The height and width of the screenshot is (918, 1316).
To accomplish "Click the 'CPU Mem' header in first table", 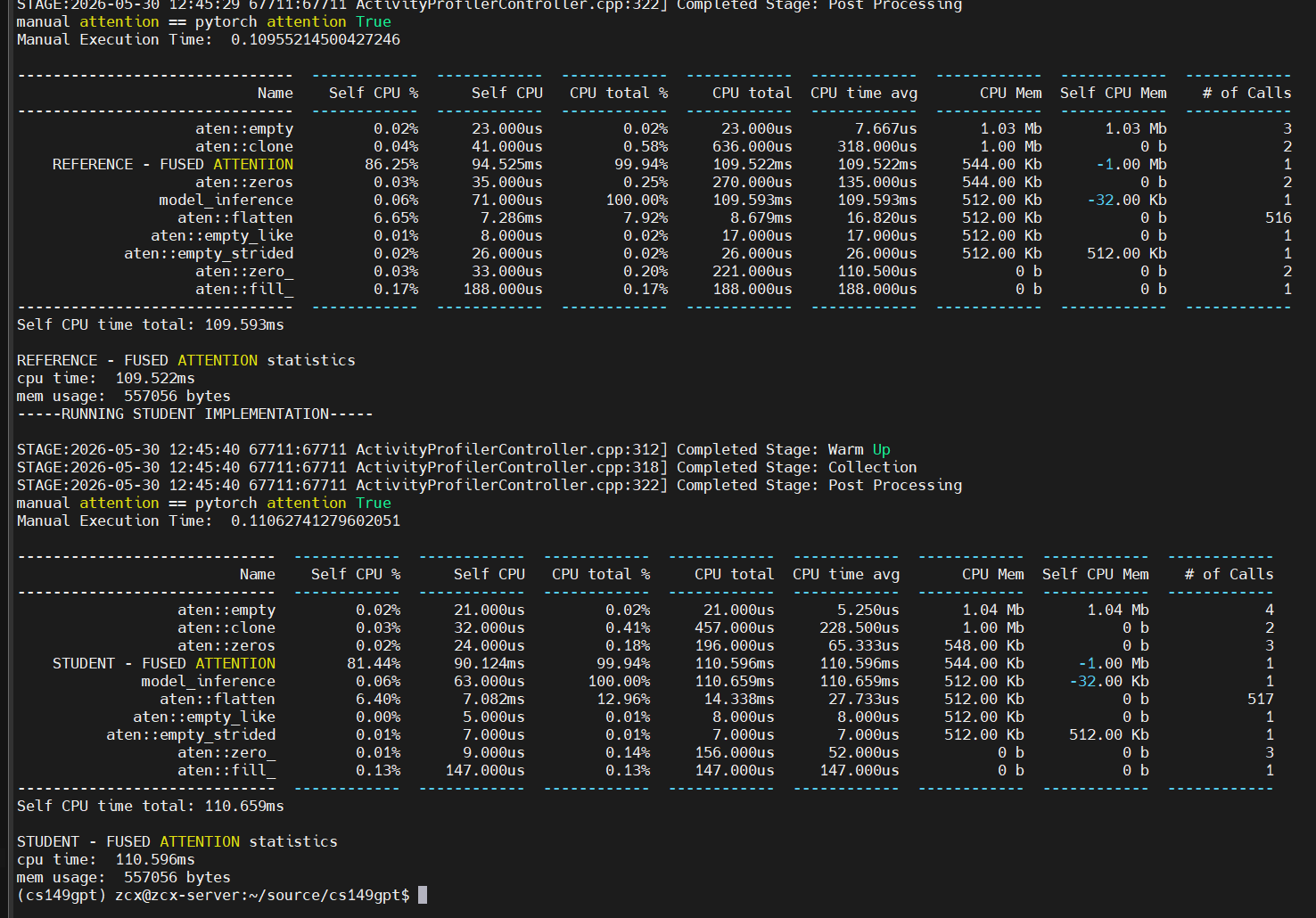I will coord(1011,93).
